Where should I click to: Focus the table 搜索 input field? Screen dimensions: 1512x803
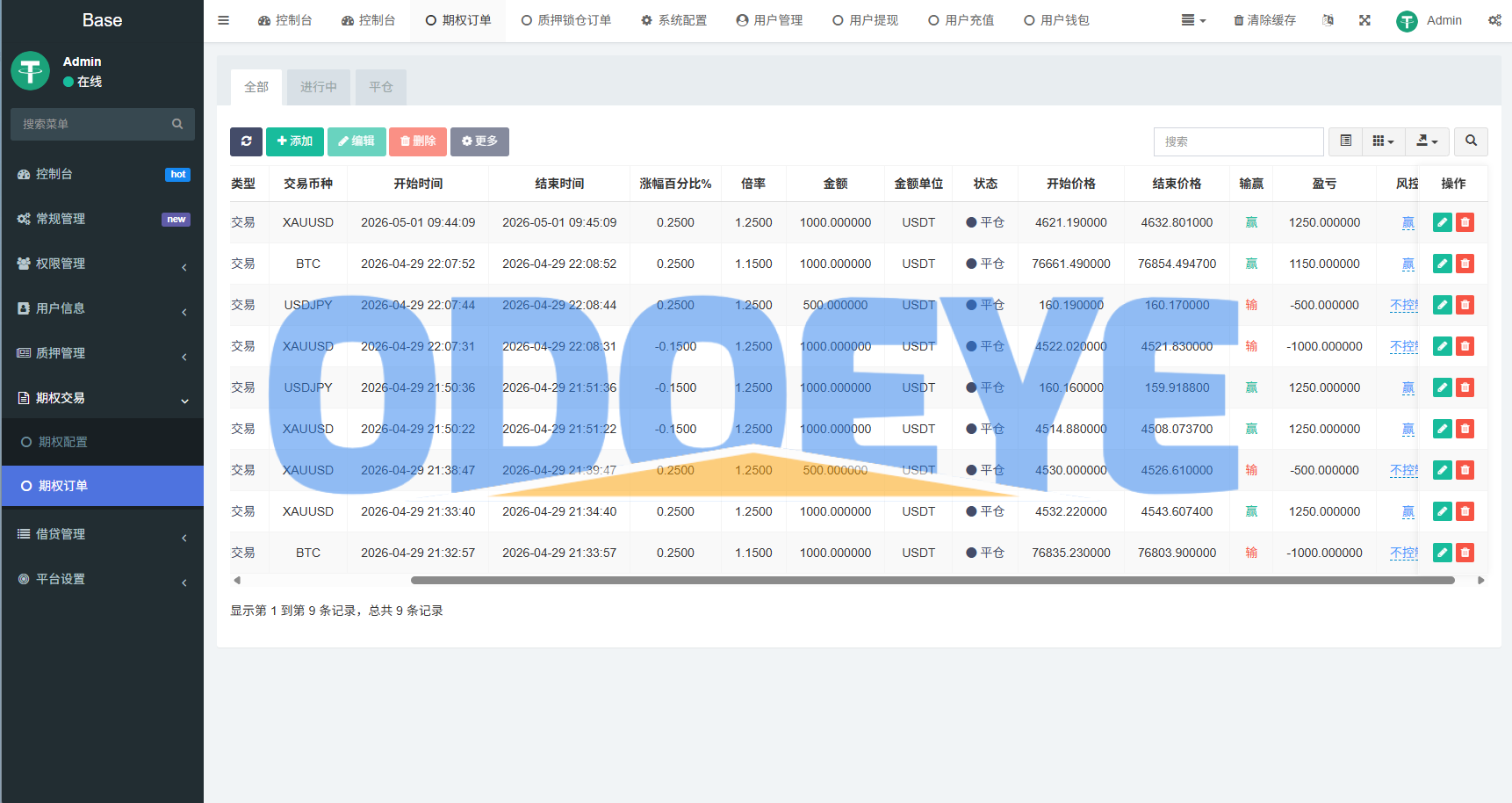point(1238,141)
